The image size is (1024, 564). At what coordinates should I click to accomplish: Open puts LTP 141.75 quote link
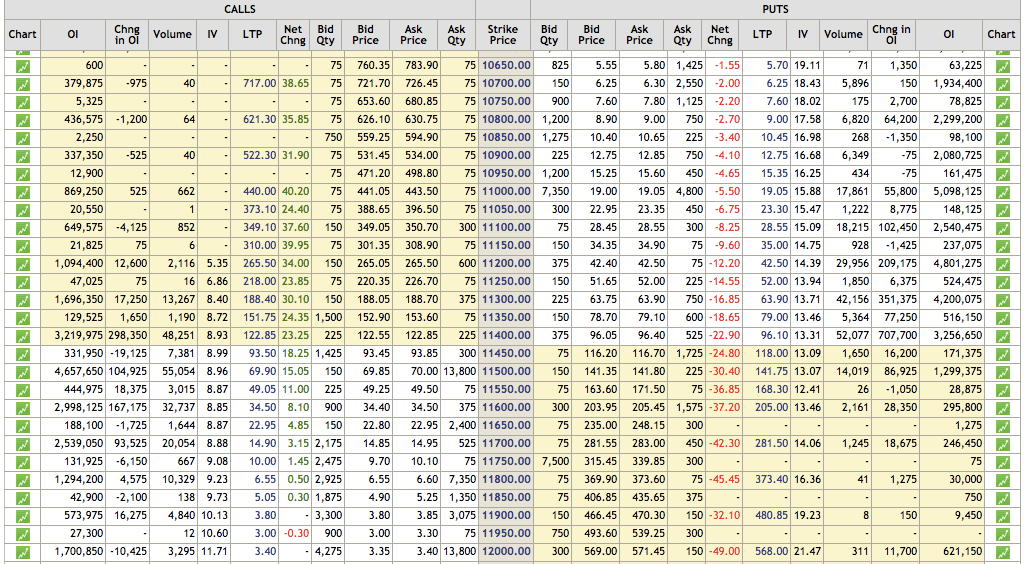(771, 371)
